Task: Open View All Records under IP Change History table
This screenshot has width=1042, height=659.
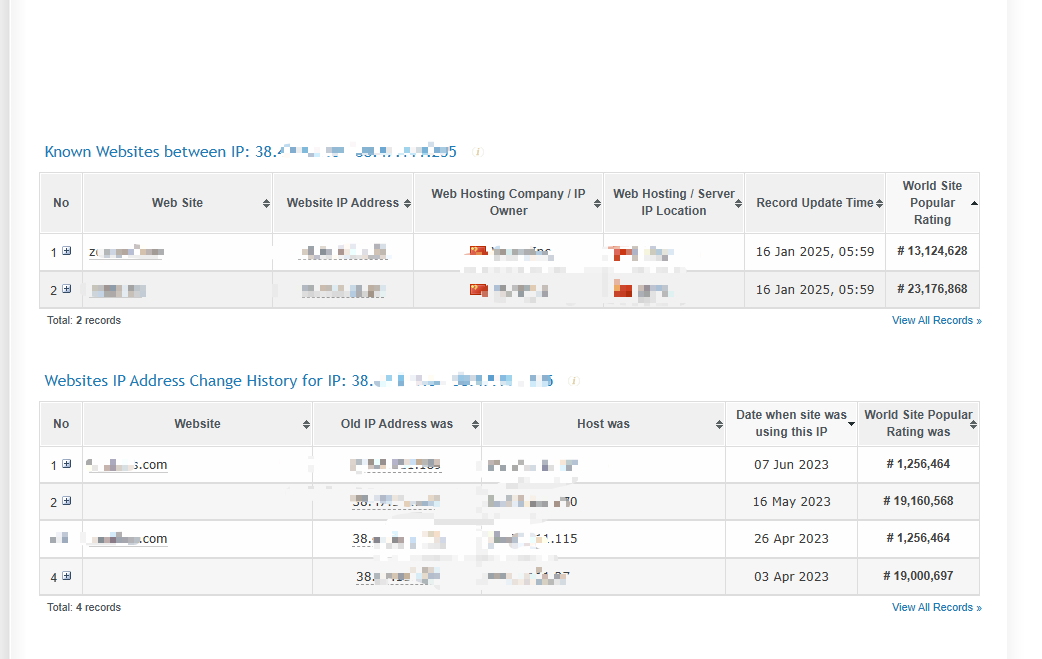Action: 936,607
